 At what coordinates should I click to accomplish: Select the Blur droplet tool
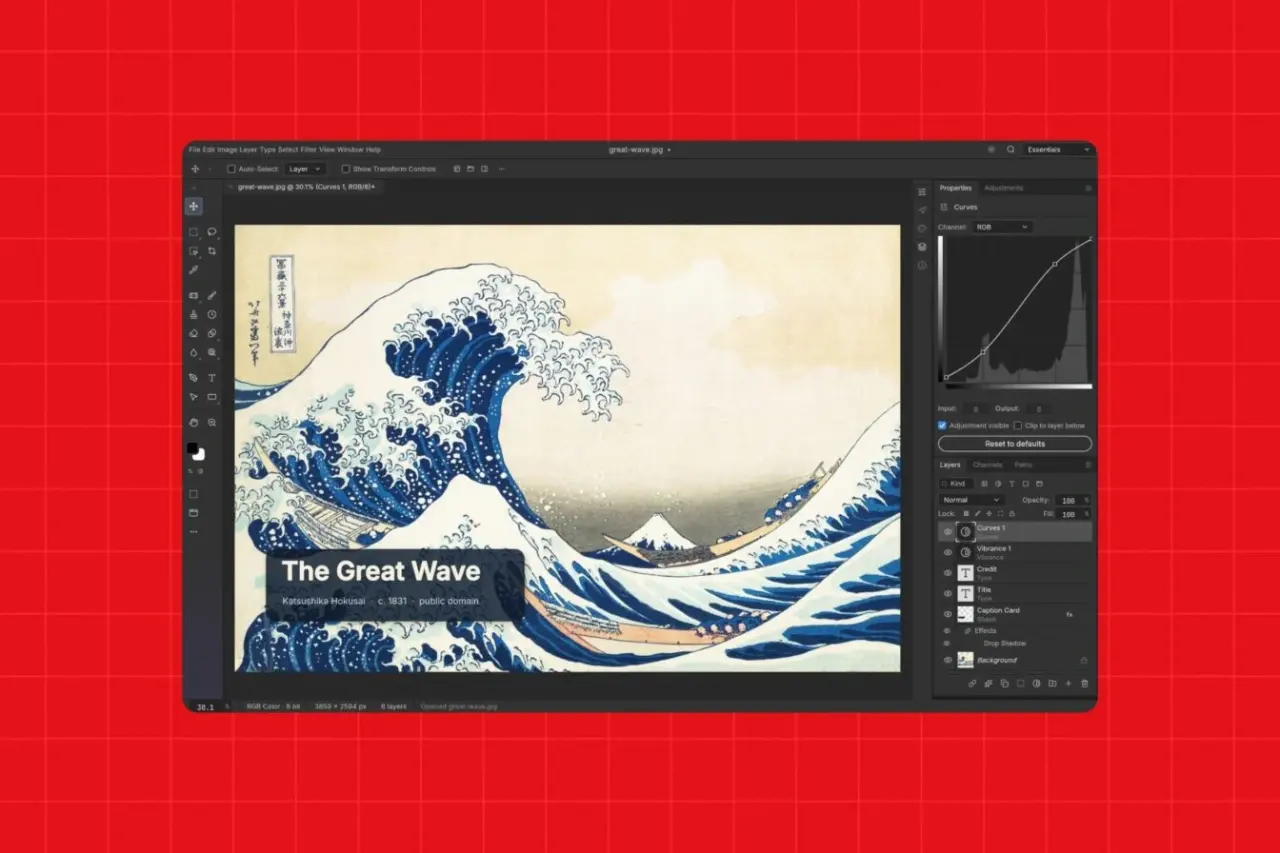coord(193,353)
